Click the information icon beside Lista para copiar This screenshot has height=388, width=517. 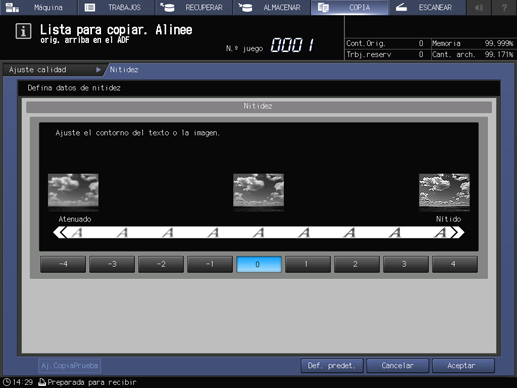point(23,32)
